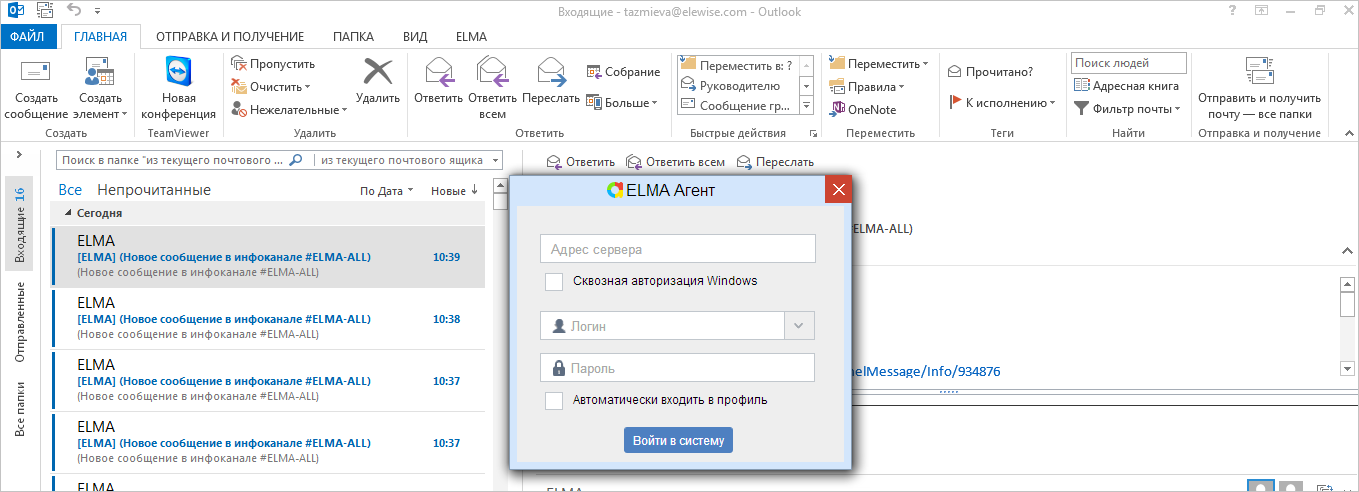The image size is (1359, 492).
Task: Open the Больше (More) respond dropdown
Action: pyautogui.click(x=622, y=103)
